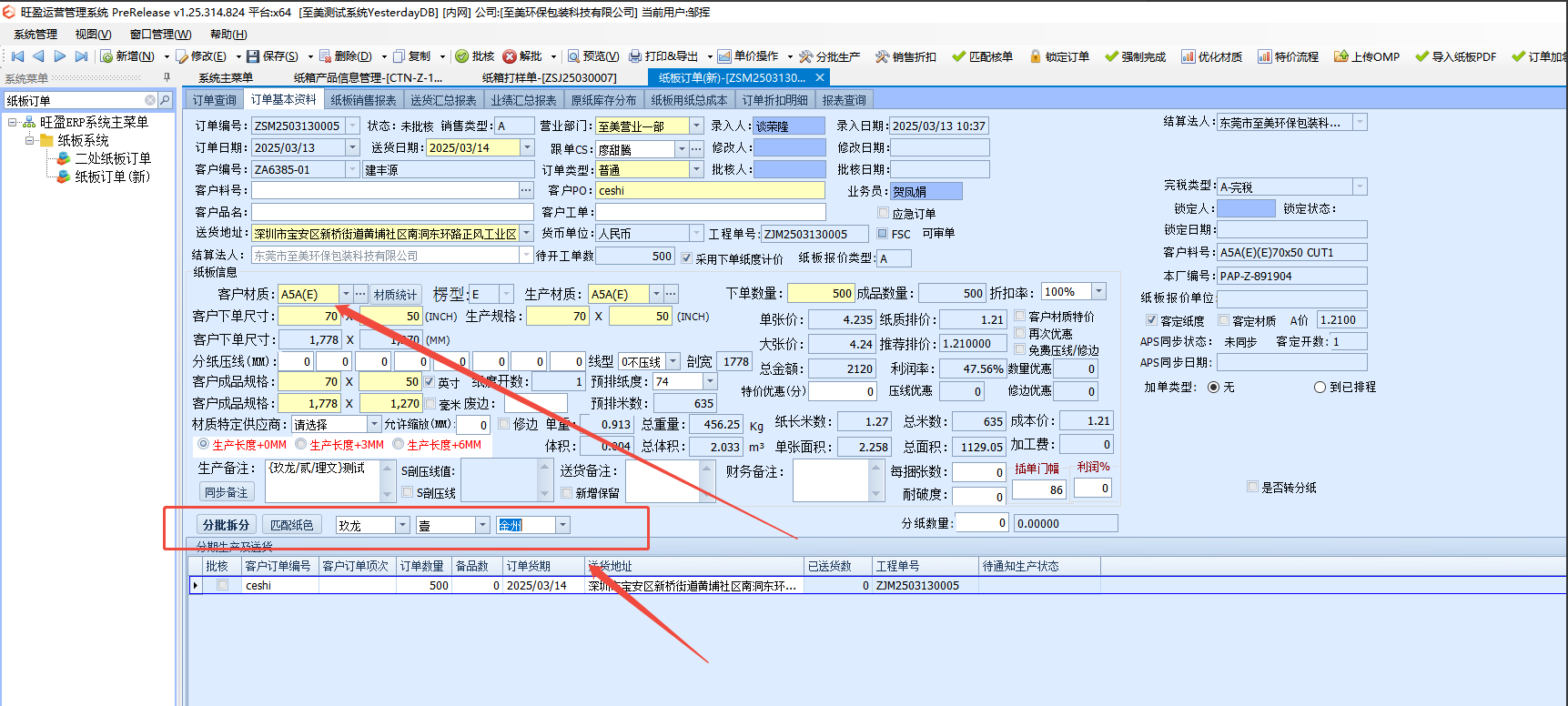This screenshot has height=706, width=1568.
Task: Click batch row checkbox for ceshi order
Action: click(x=222, y=586)
